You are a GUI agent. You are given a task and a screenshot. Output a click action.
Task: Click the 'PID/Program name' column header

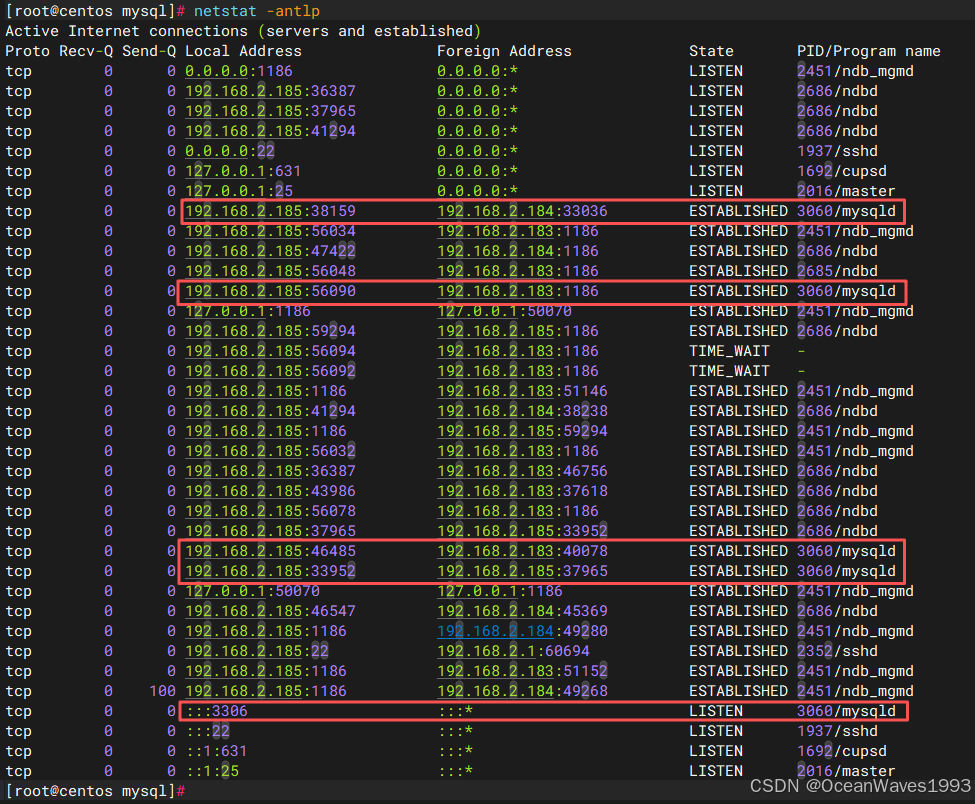[x=869, y=51]
